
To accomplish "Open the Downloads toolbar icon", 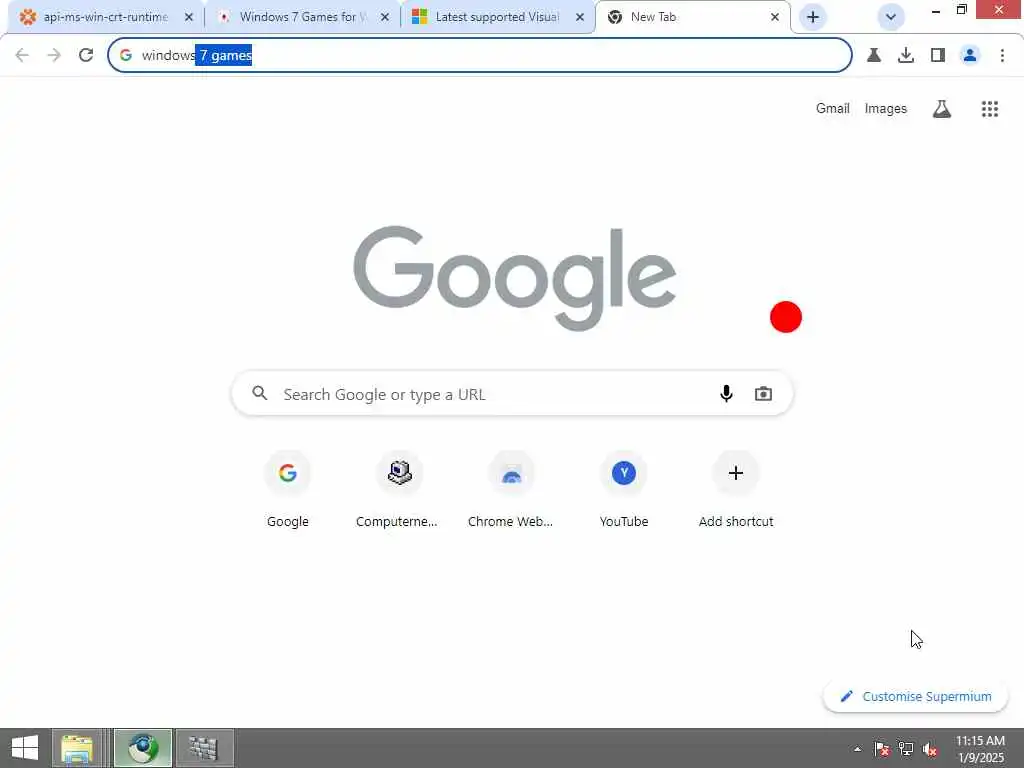I will click(x=906, y=56).
